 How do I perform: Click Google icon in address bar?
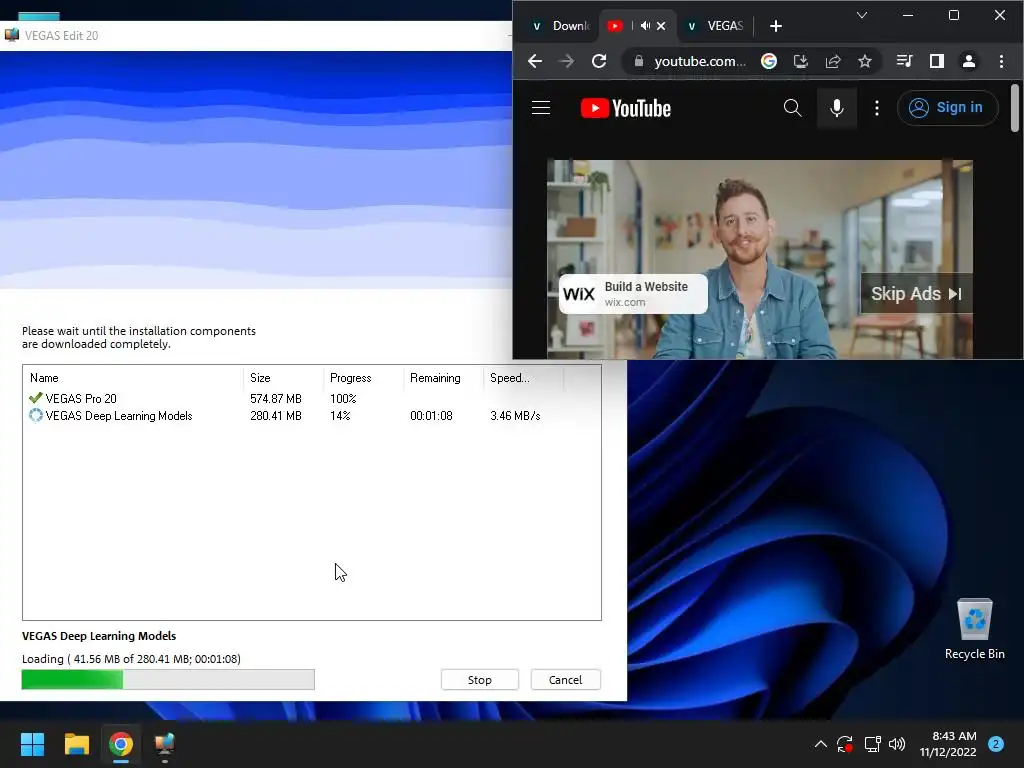coord(769,61)
